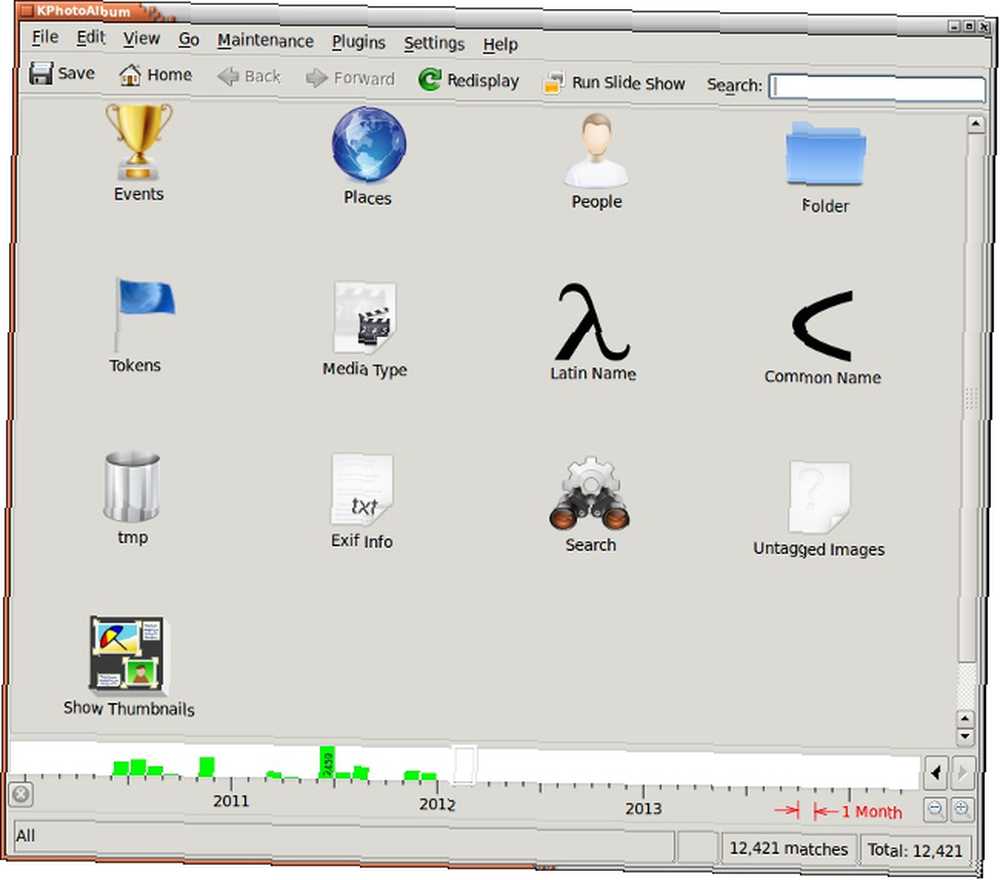Click the 12,421 matches status entry
1000x880 pixels.
click(788, 849)
